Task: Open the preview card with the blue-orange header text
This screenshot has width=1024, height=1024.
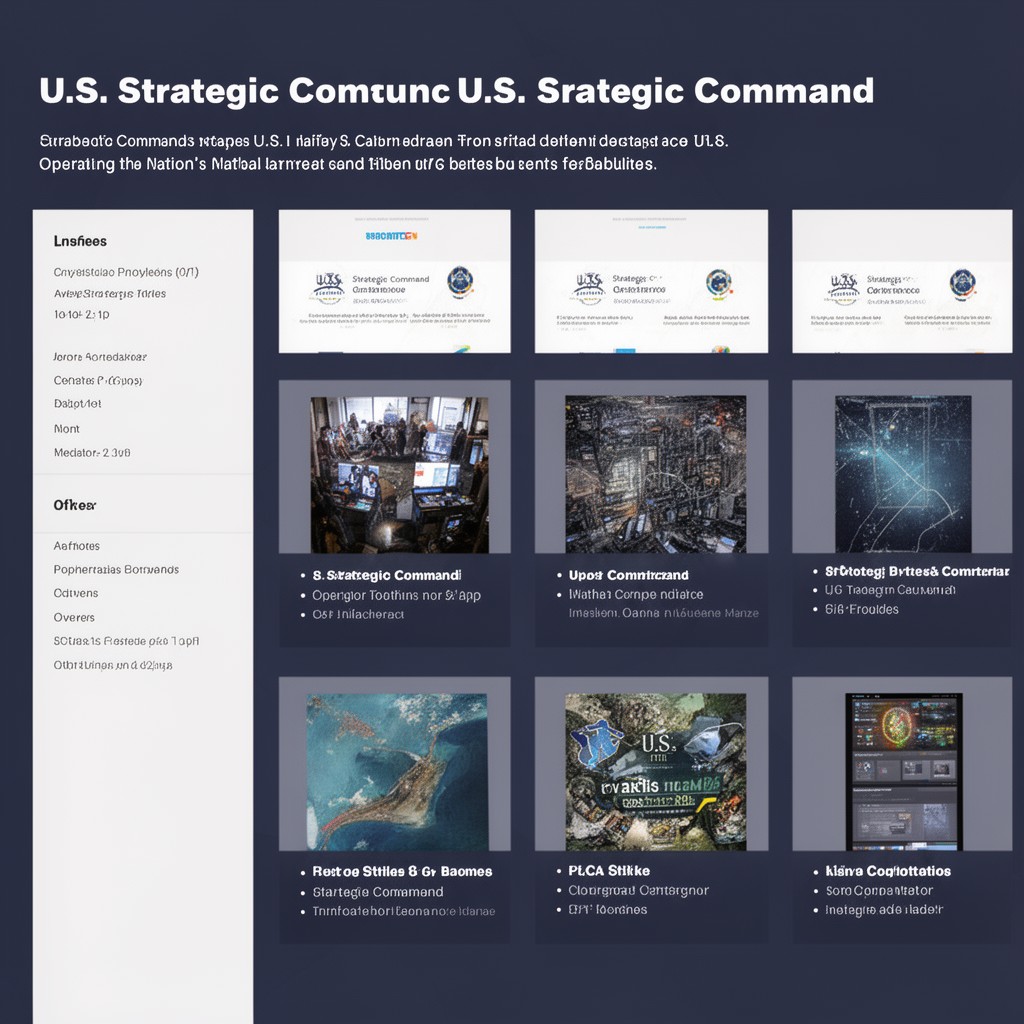Action: click(394, 281)
